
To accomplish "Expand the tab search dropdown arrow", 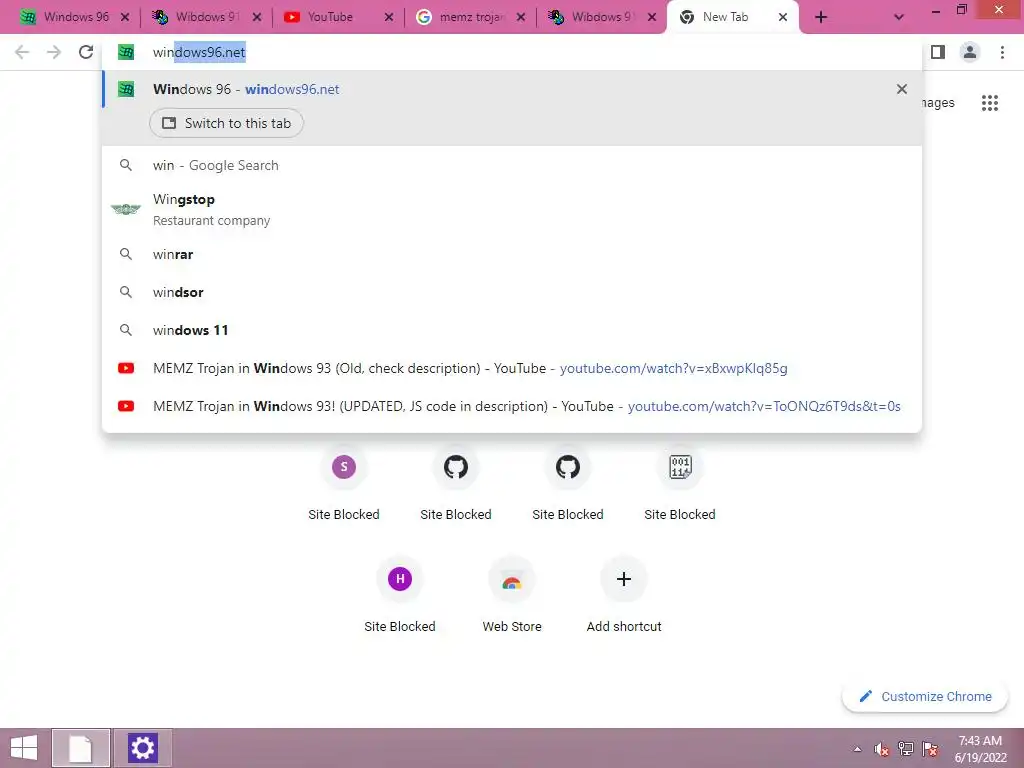I will click(899, 18).
